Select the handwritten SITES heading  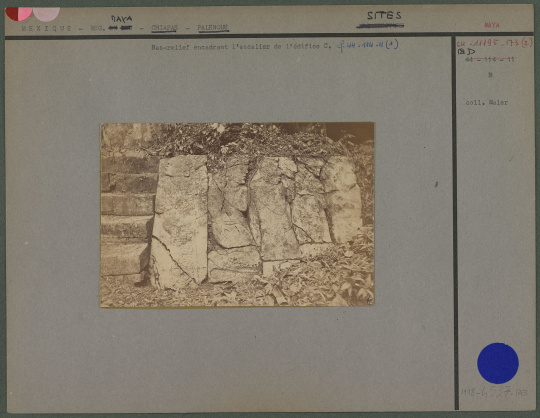[384, 15]
